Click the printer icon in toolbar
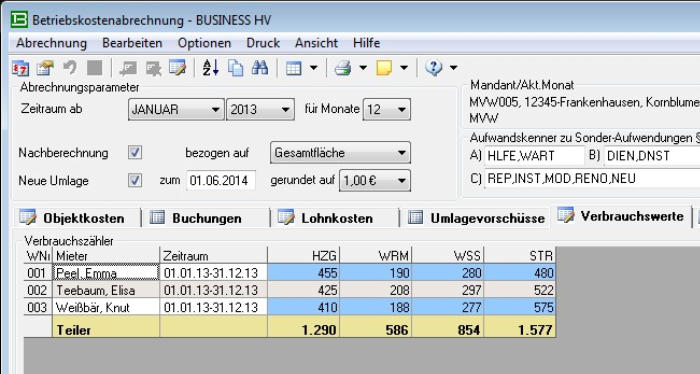The width and height of the screenshot is (700, 374). 343,68
